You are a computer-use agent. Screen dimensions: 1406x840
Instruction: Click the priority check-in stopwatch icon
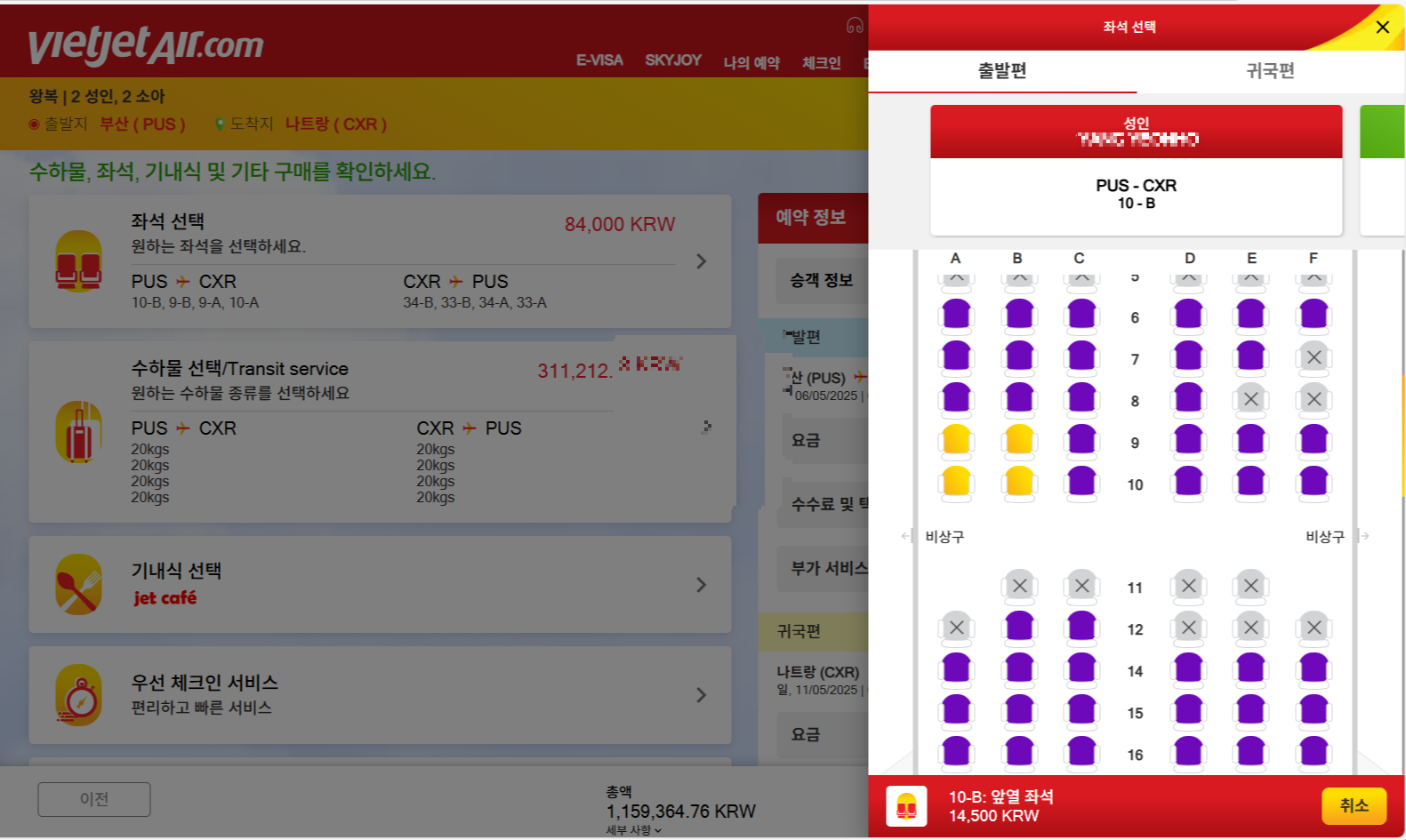(78, 695)
